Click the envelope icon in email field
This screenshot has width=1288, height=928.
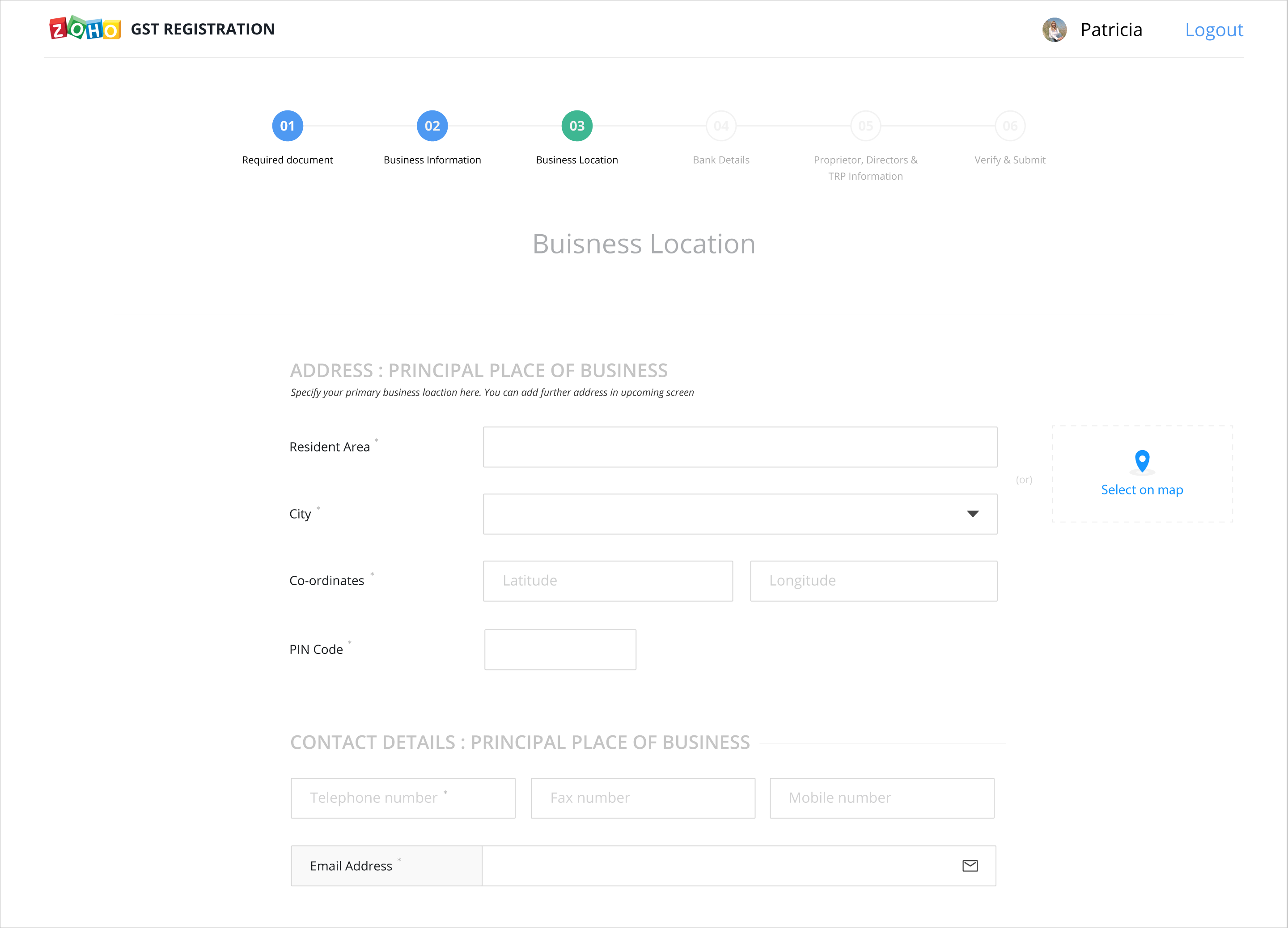click(x=970, y=865)
